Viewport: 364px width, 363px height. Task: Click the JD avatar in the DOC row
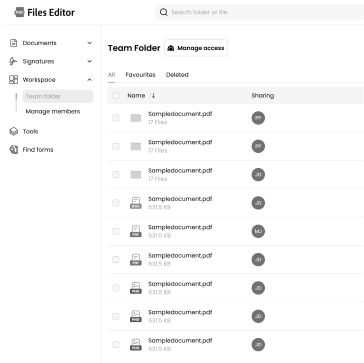click(258, 203)
